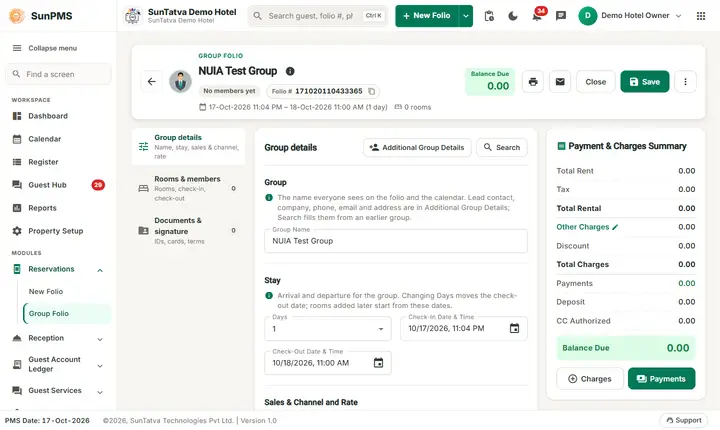720x430 pixels.
Task: Click the Version 1.0 text
Action: click(259, 420)
